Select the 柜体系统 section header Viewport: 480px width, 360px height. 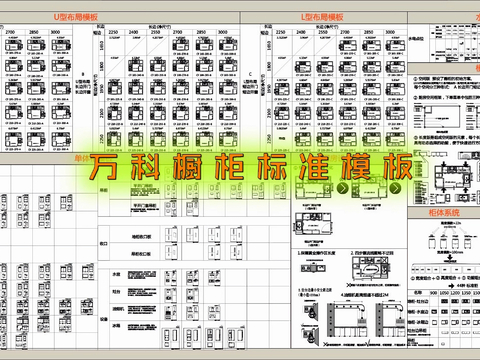pyautogui.click(x=444, y=212)
